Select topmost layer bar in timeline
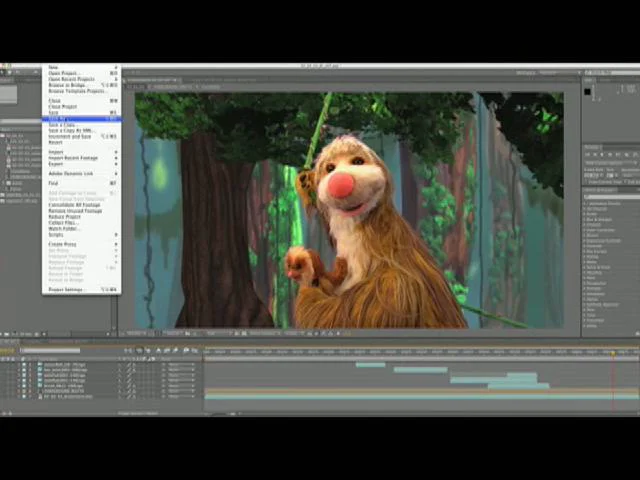Image resolution: width=640 pixels, height=480 pixels. pos(370,364)
